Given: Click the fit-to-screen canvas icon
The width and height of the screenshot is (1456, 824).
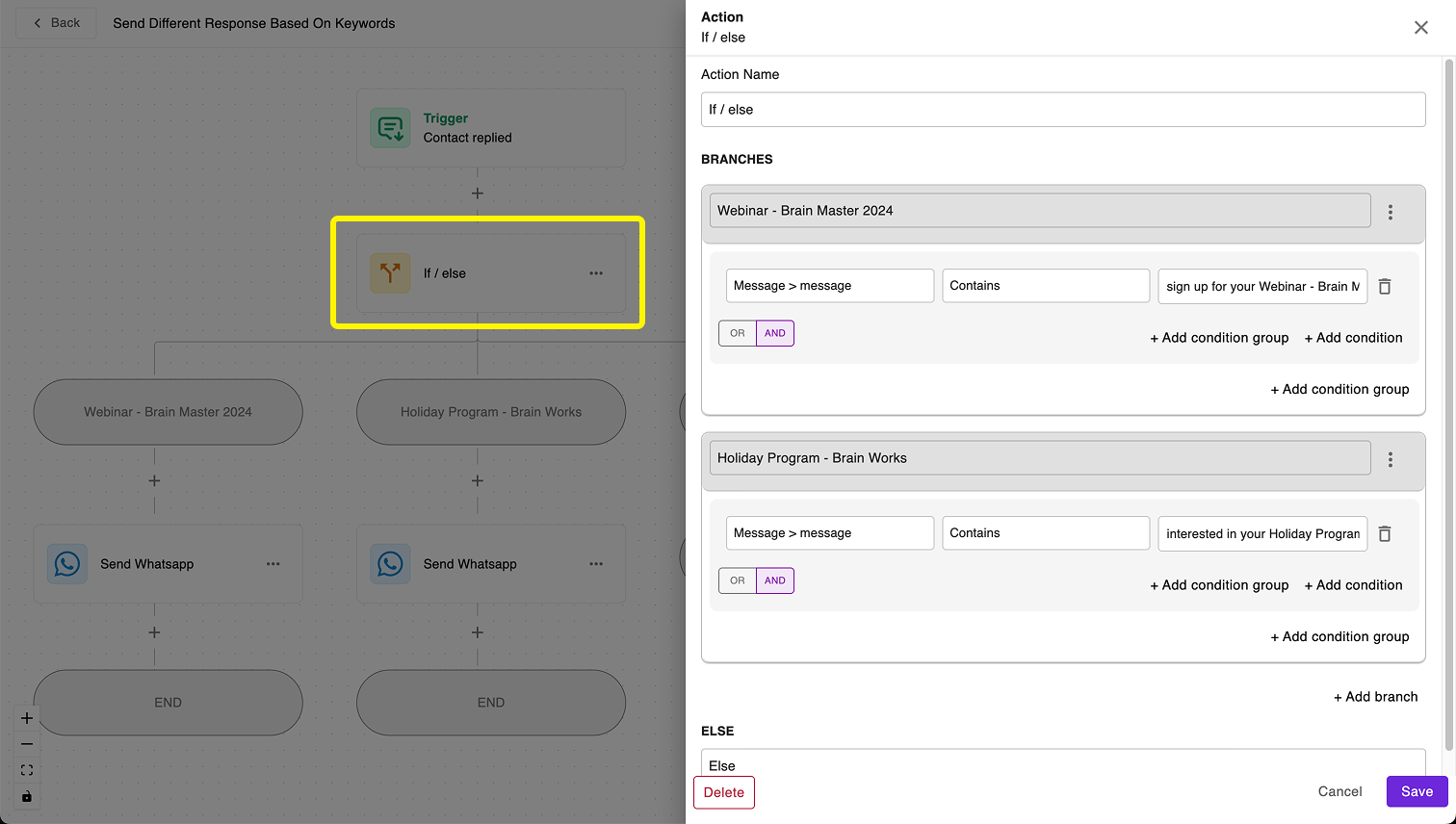Looking at the screenshot, I should (26, 769).
